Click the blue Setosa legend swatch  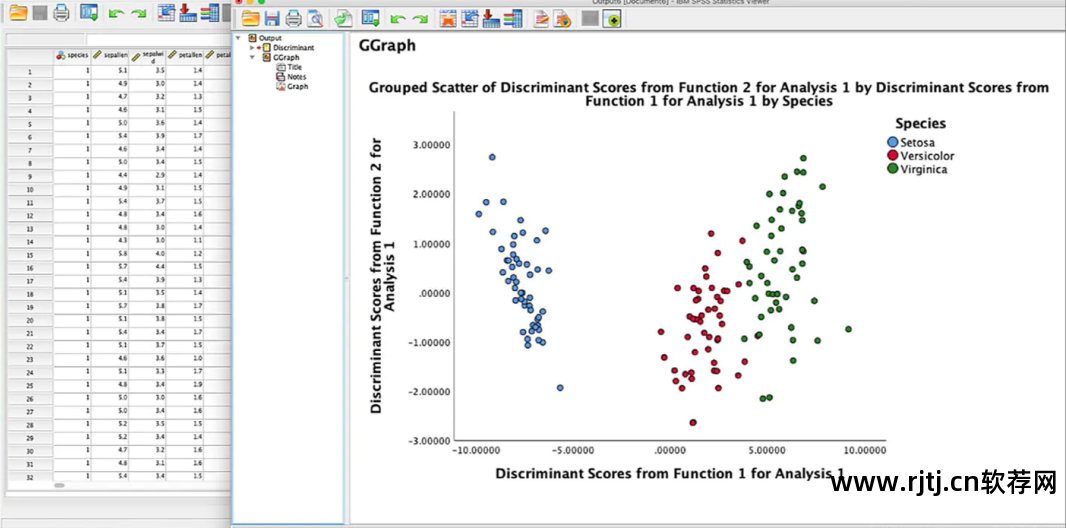click(893, 143)
